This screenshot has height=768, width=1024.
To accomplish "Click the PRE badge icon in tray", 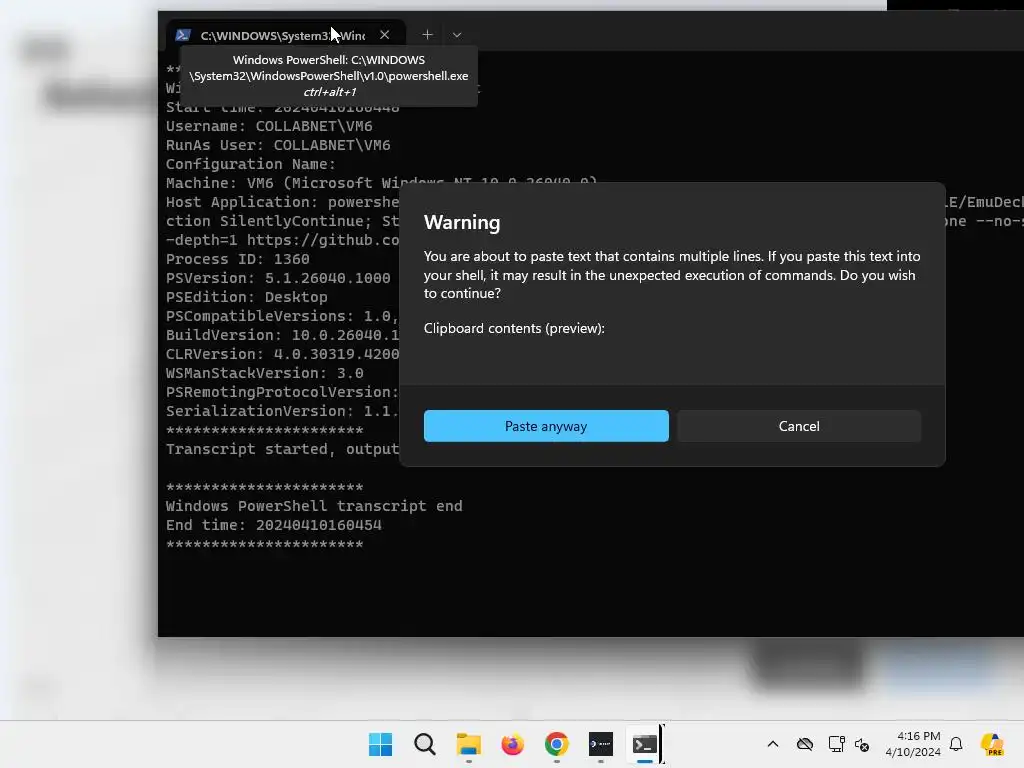I will click(993, 744).
